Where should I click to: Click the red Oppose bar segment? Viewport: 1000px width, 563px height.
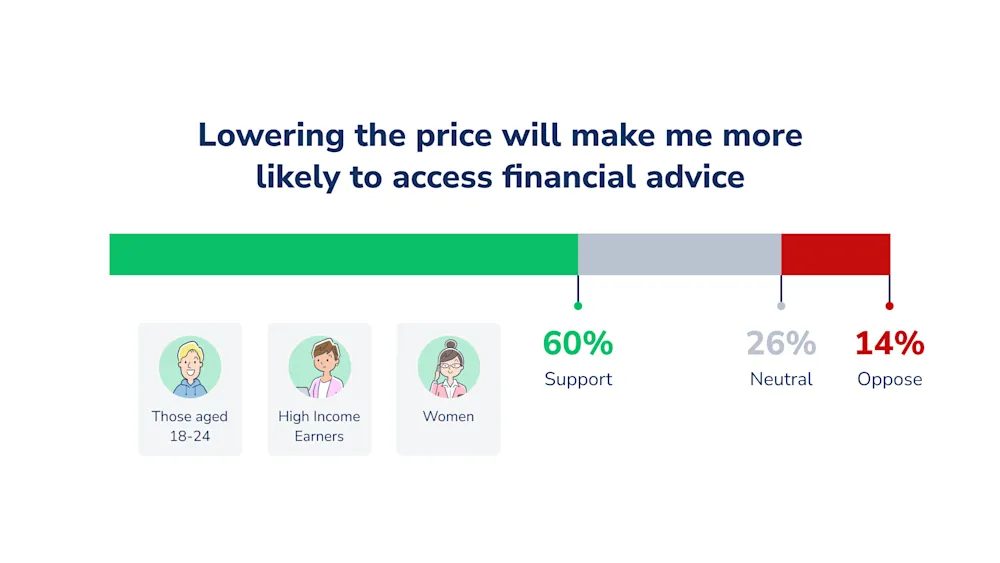[835, 254]
